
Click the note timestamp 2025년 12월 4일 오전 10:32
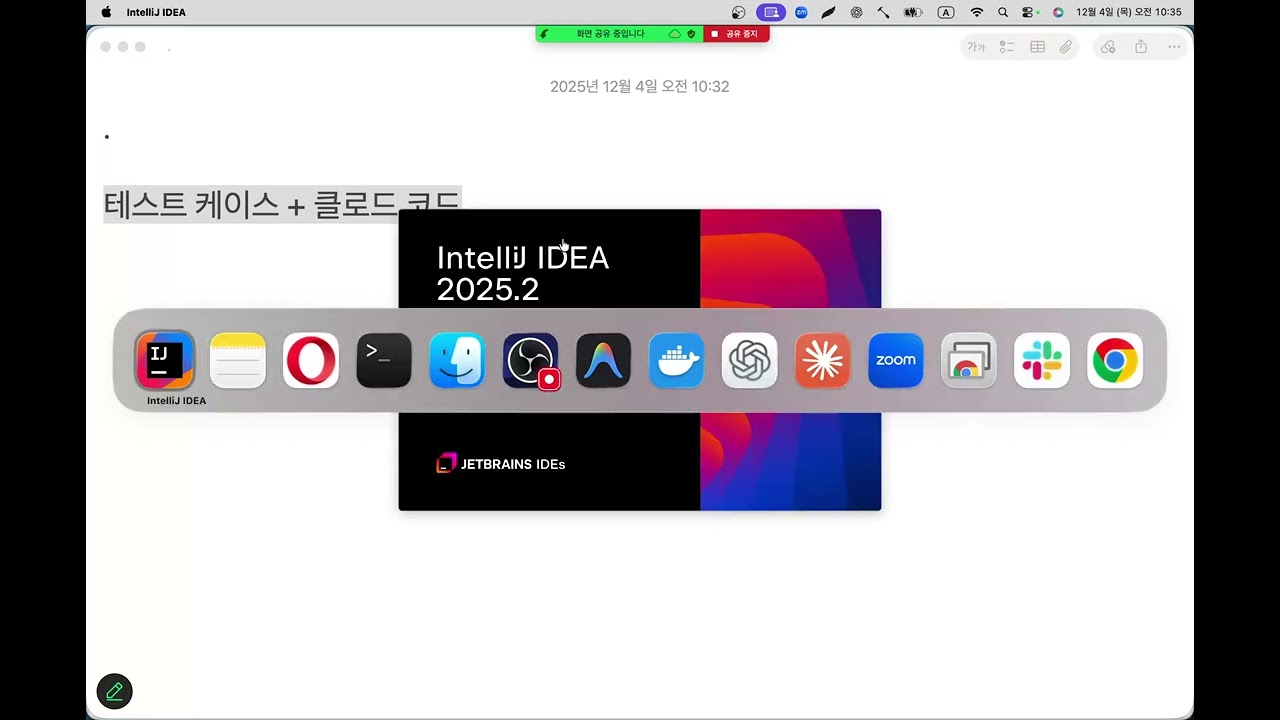(640, 87)
